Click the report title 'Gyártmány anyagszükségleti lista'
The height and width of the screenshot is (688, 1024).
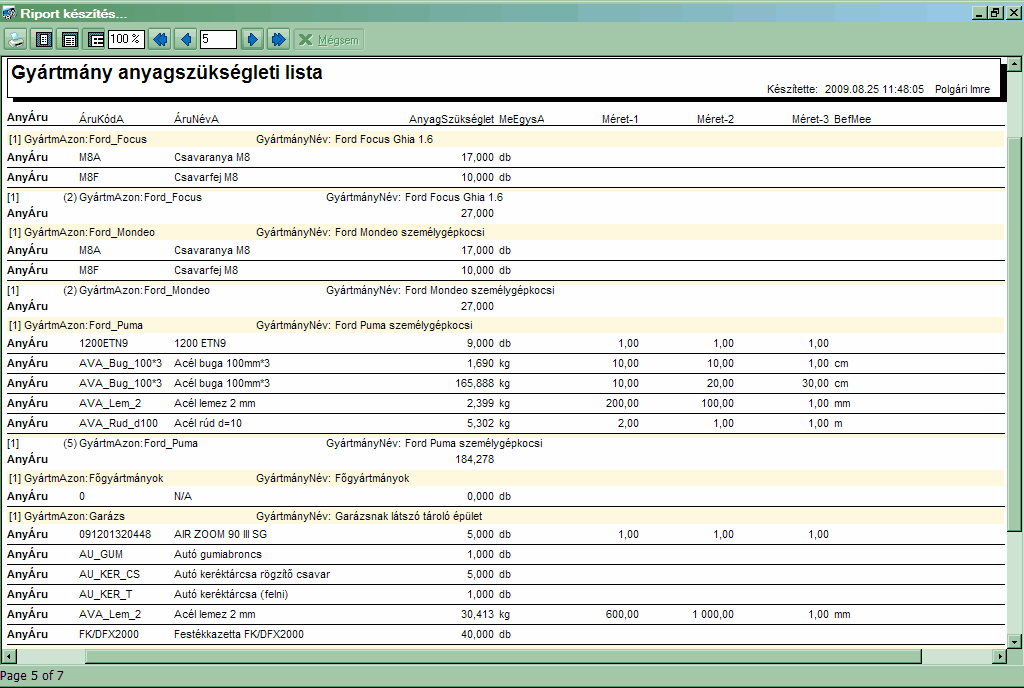click(167, 72)
